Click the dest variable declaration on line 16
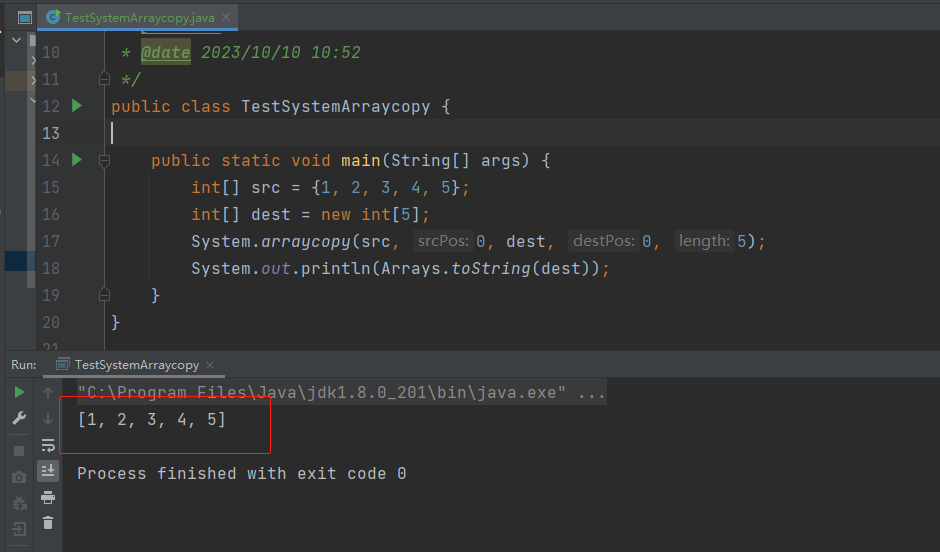 pos(270,215)
